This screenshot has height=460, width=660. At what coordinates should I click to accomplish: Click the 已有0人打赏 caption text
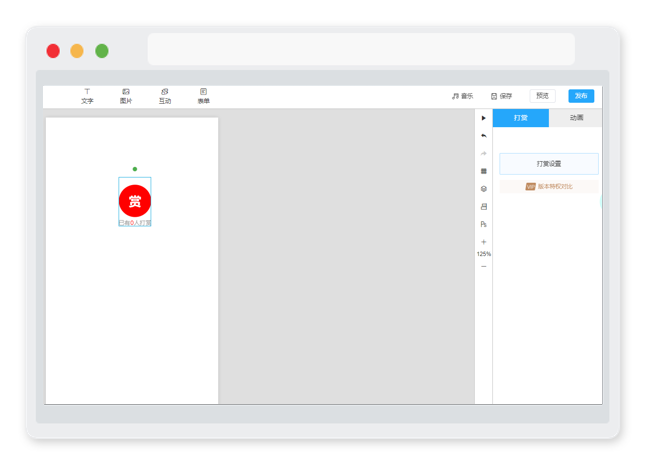point(135,223)
